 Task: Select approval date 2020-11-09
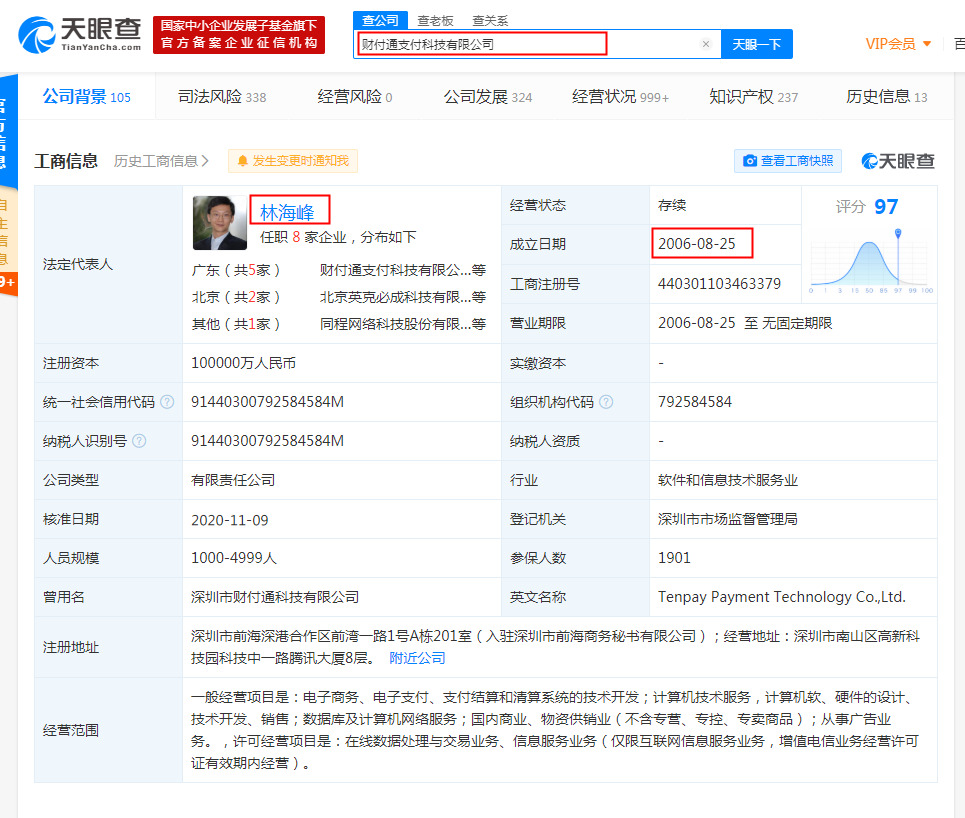(x=230, y=520)
